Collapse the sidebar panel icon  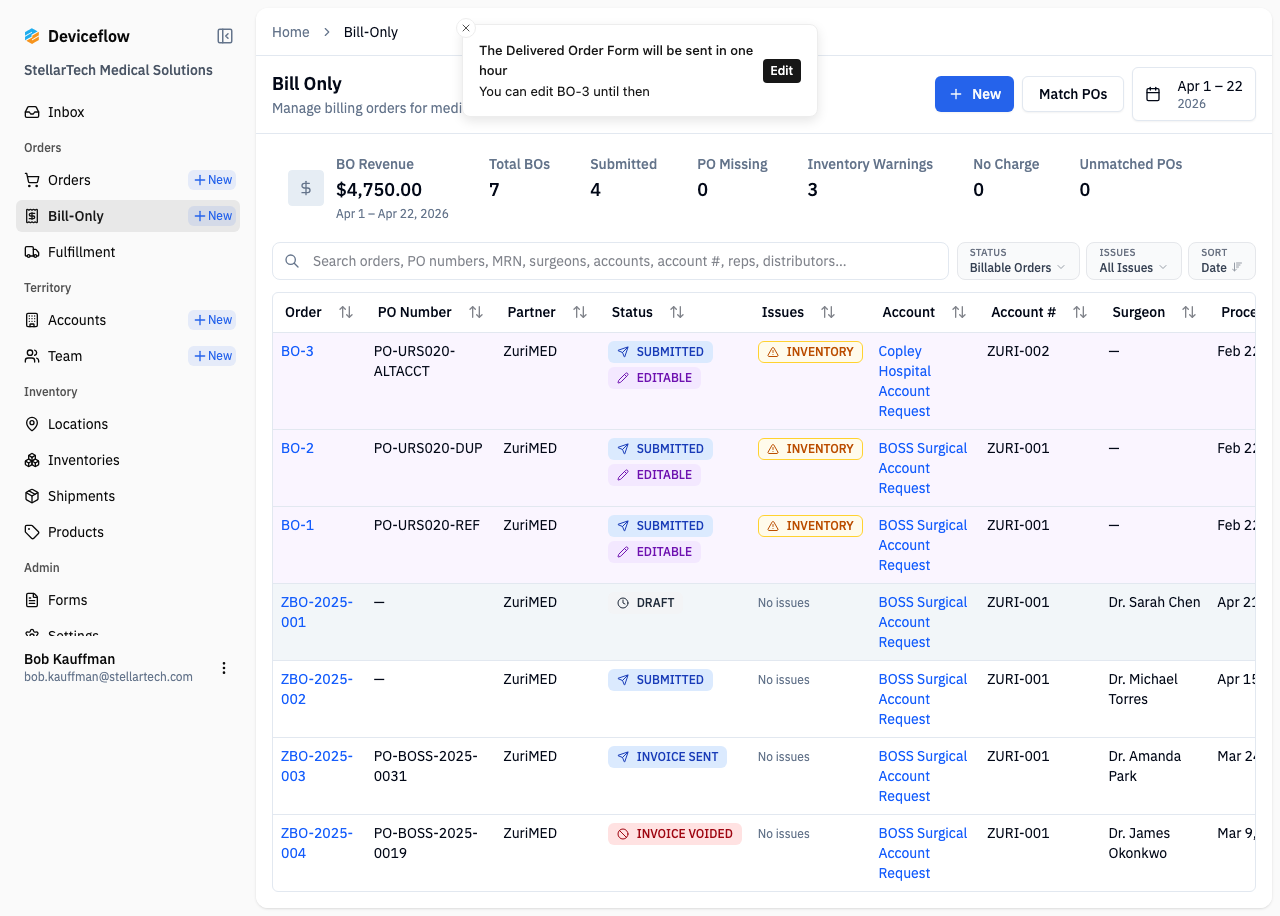225,36
